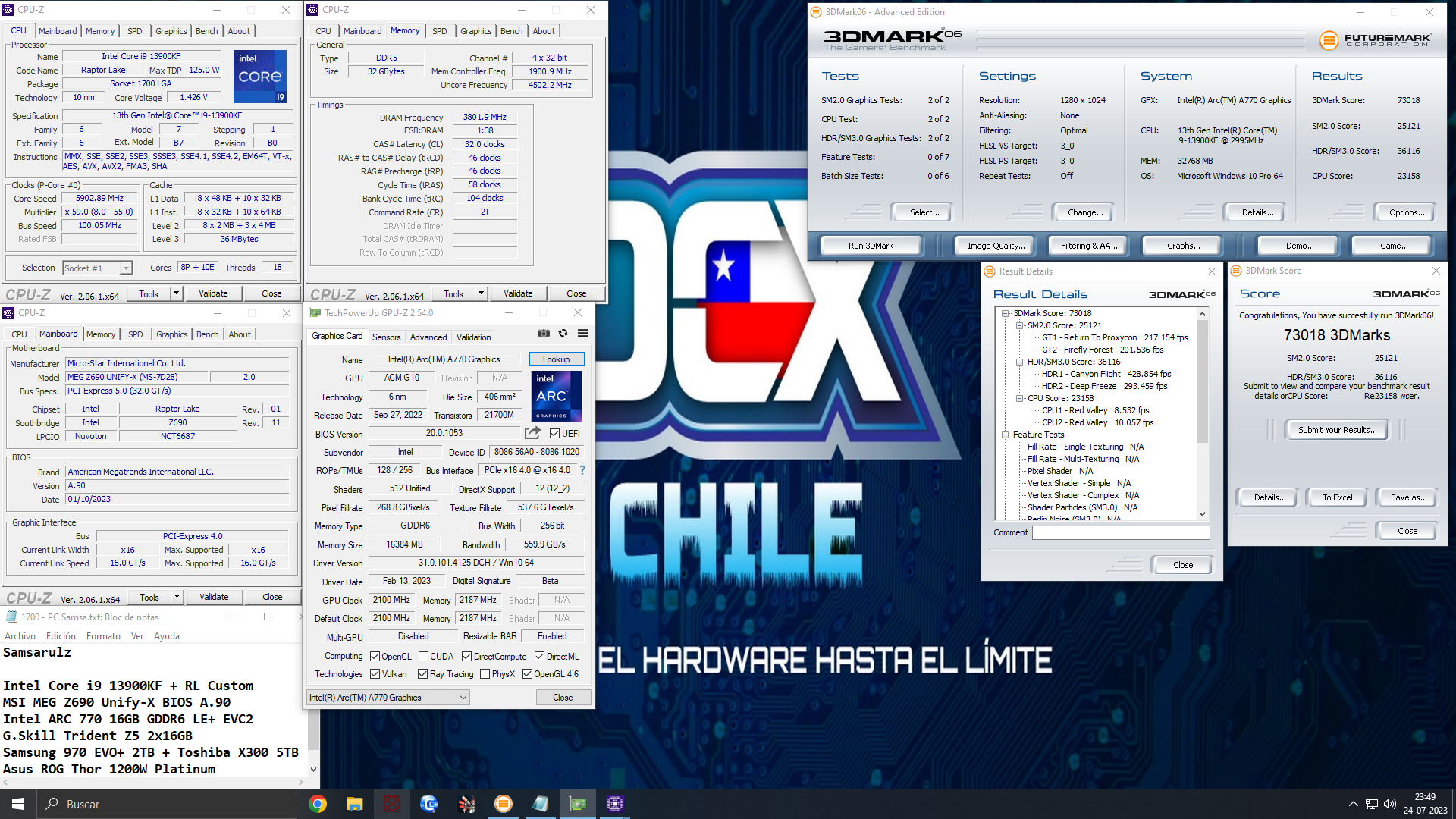Toggle the OpenCL checkbox

pyautogui.click(x=375, y=657)
